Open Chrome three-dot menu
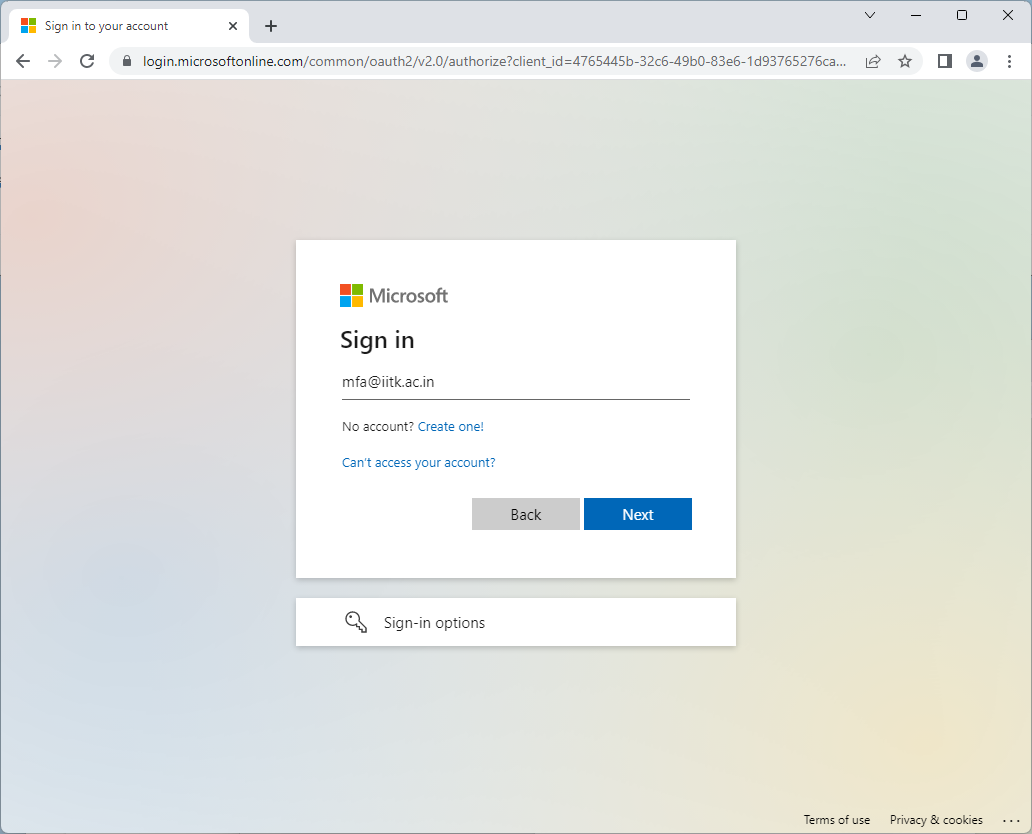 pyautogui.click(x=1009, y=61)
